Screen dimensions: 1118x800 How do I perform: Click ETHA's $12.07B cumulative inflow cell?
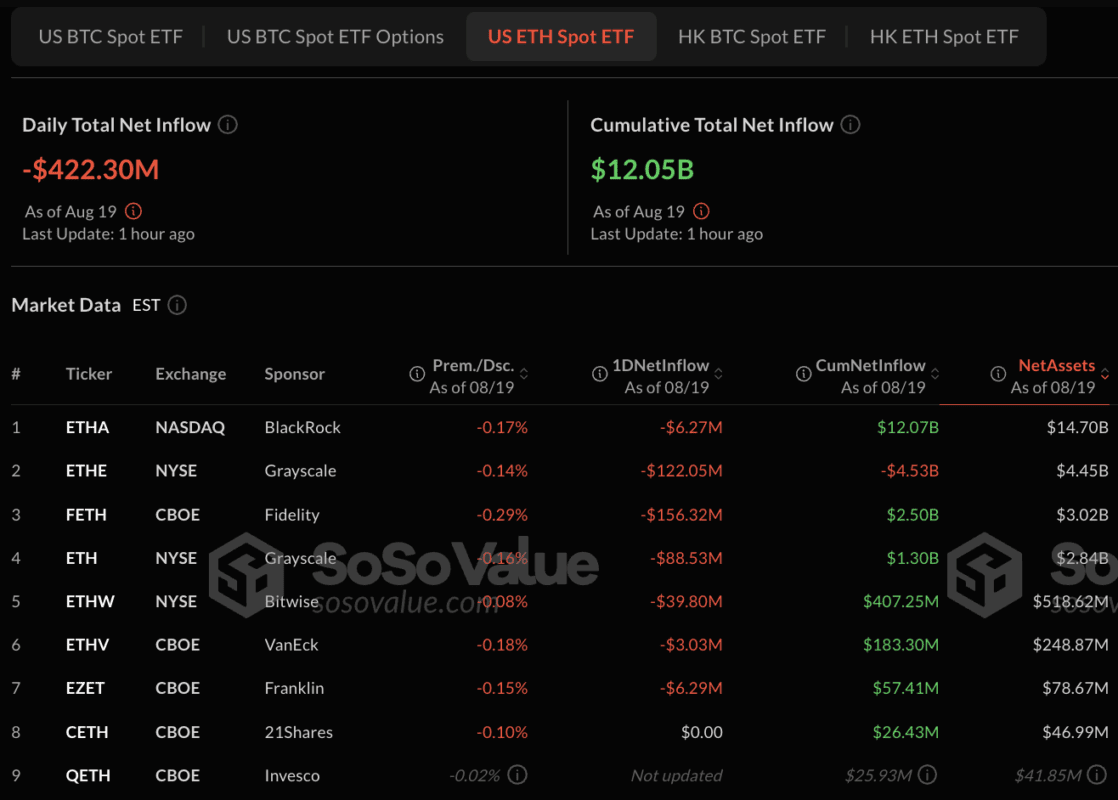(908, 427)
